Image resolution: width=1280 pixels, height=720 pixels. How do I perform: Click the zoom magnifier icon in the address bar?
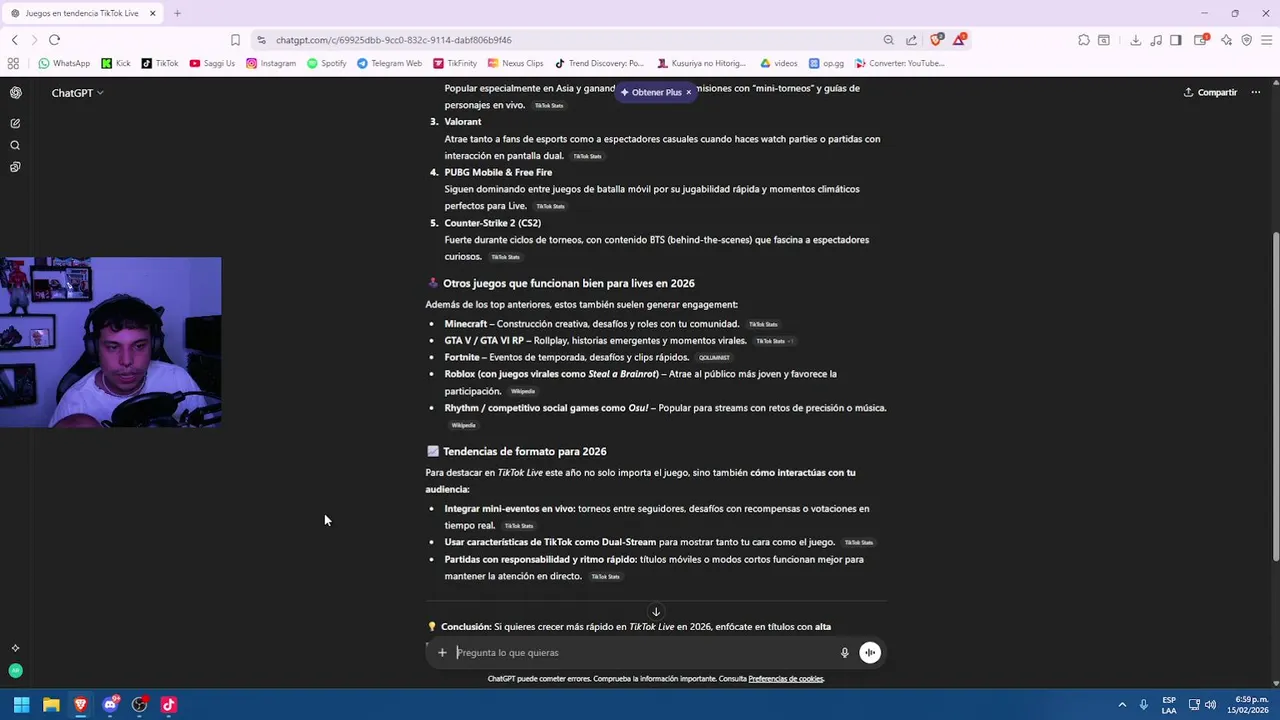(x=888, y=40)
